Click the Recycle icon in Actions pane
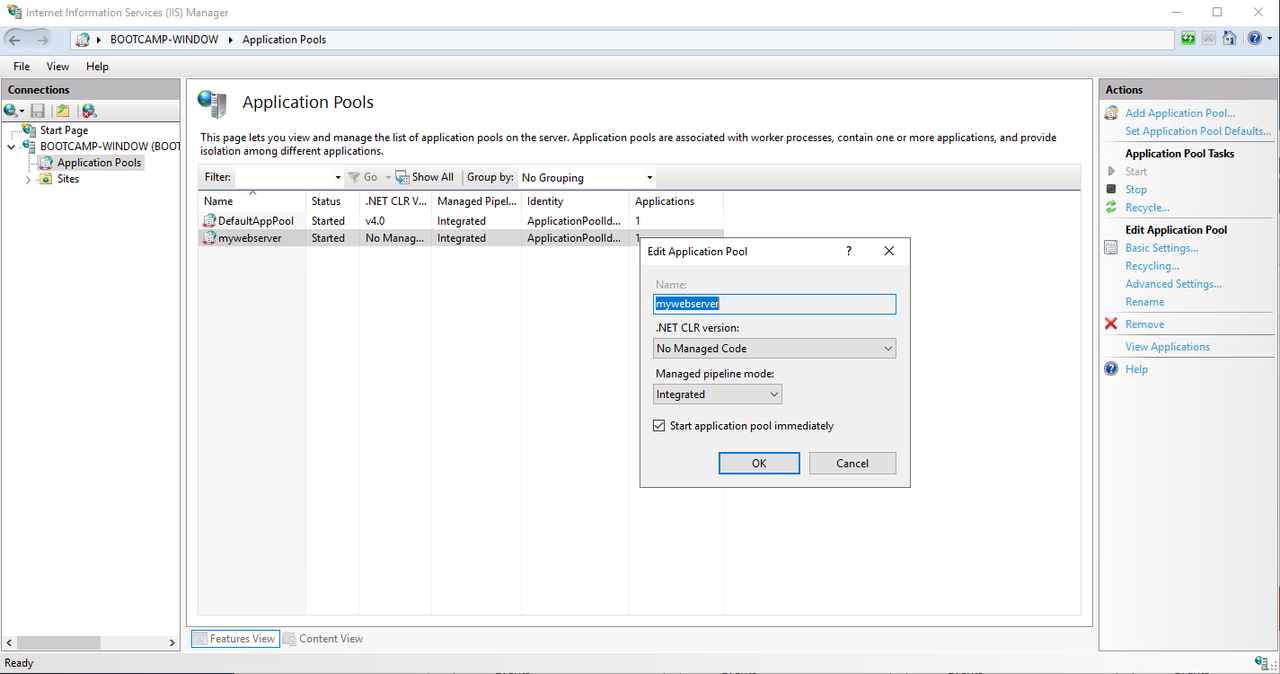1280x674 pixels. pyautogui.click(x=1111, y=207)
